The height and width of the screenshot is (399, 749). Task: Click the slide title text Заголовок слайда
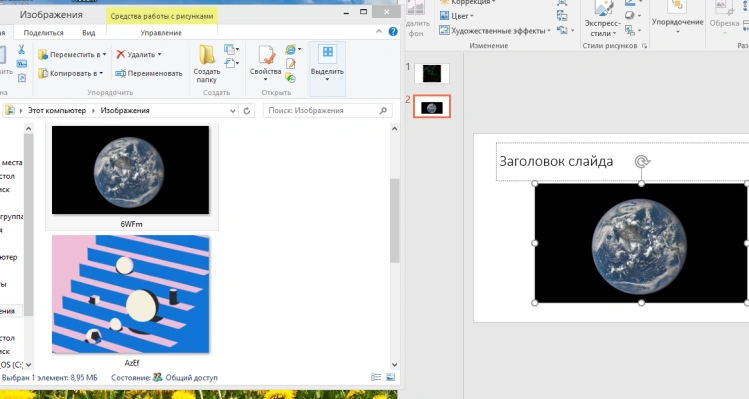pyautogui.click(x=556, y=162)
